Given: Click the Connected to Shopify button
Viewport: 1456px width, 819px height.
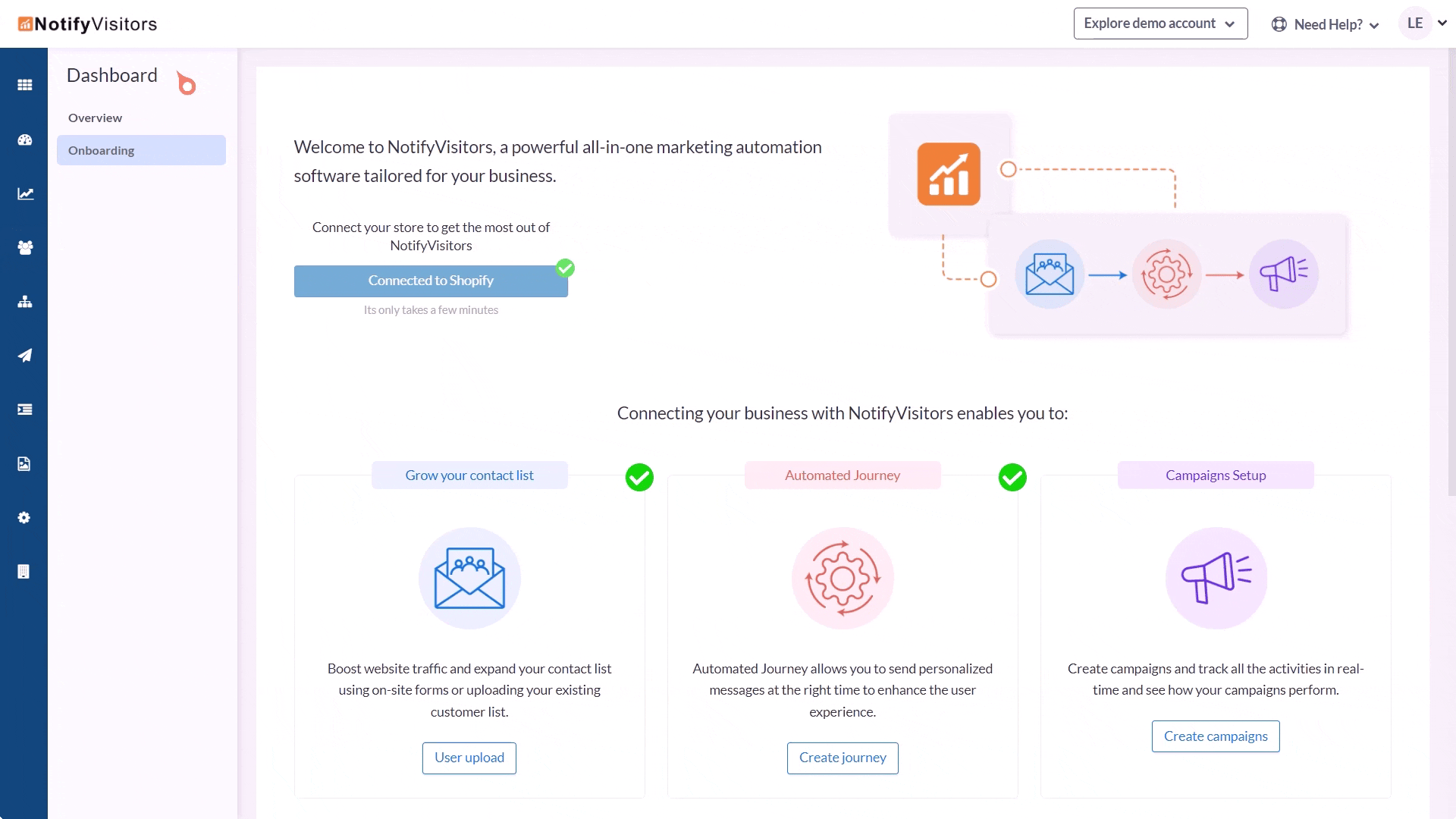Looking at the screenshot, I should pos(431,281).
